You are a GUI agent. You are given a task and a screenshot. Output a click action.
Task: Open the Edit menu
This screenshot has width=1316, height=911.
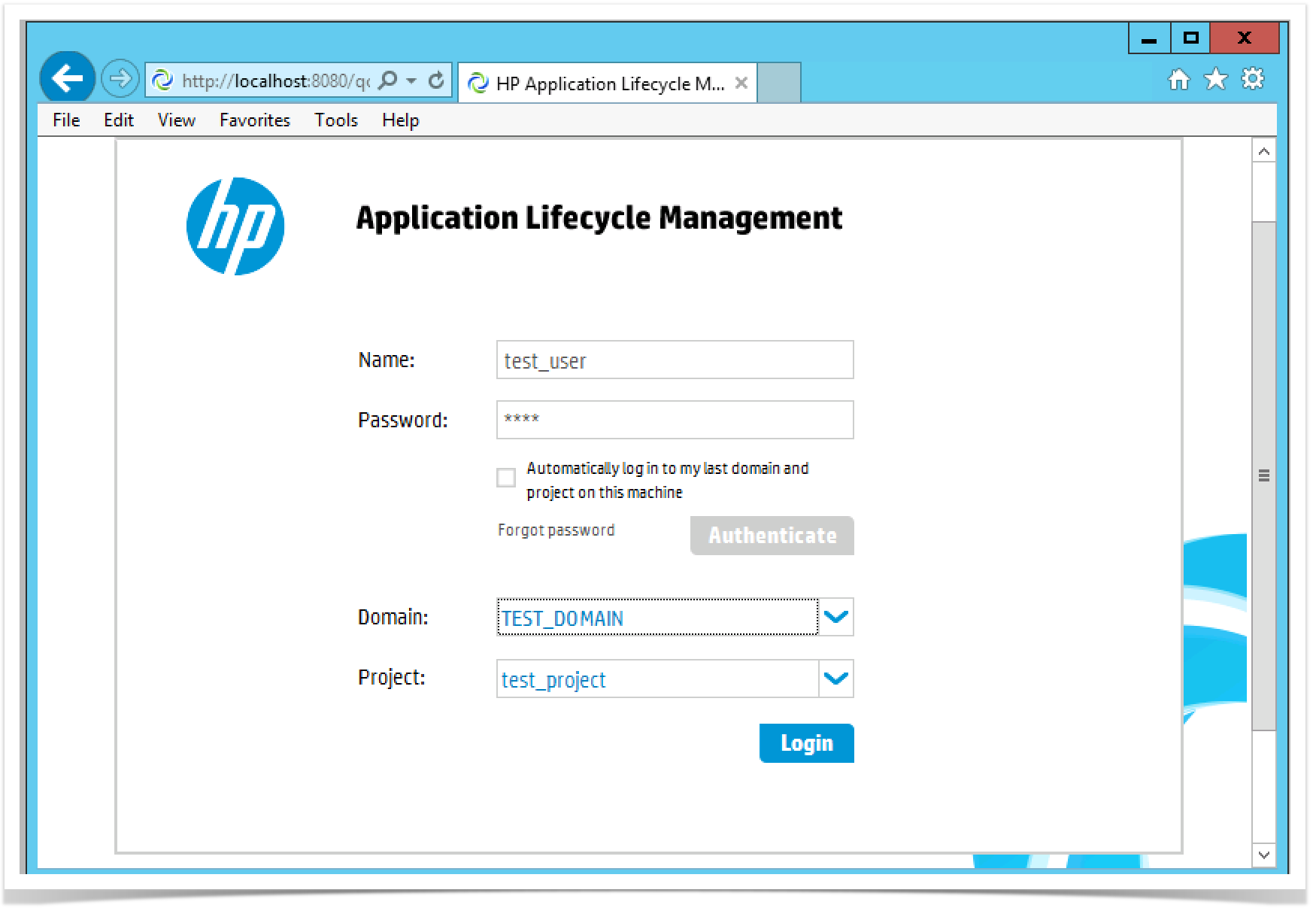point(119,120)
